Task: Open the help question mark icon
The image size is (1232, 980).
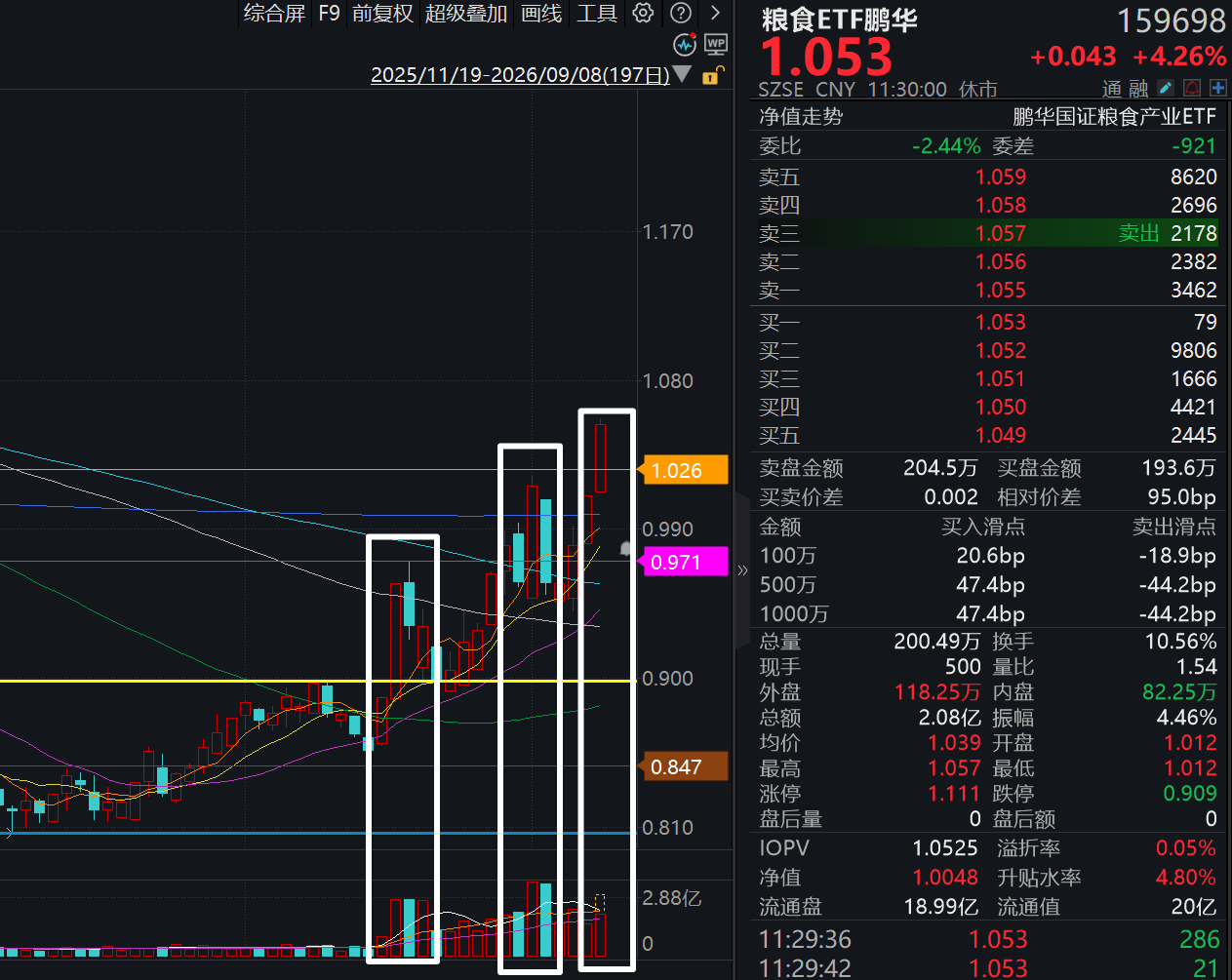Action: click(x=681, y=13)
